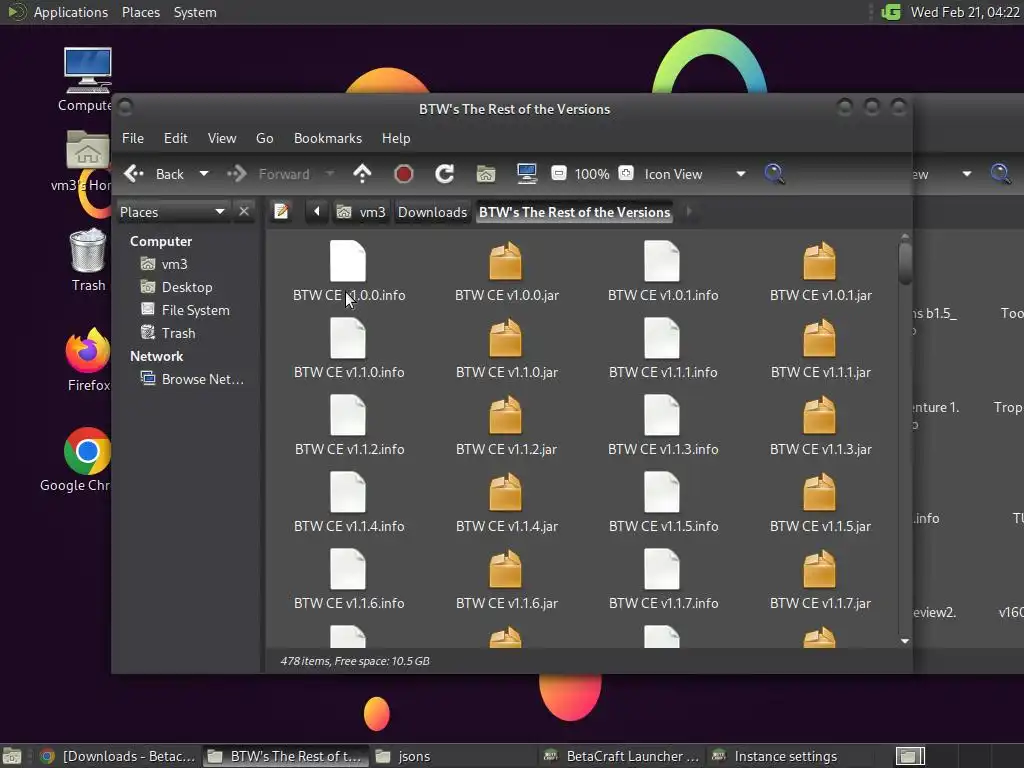Open the View menu

click(x=222, y=138)
